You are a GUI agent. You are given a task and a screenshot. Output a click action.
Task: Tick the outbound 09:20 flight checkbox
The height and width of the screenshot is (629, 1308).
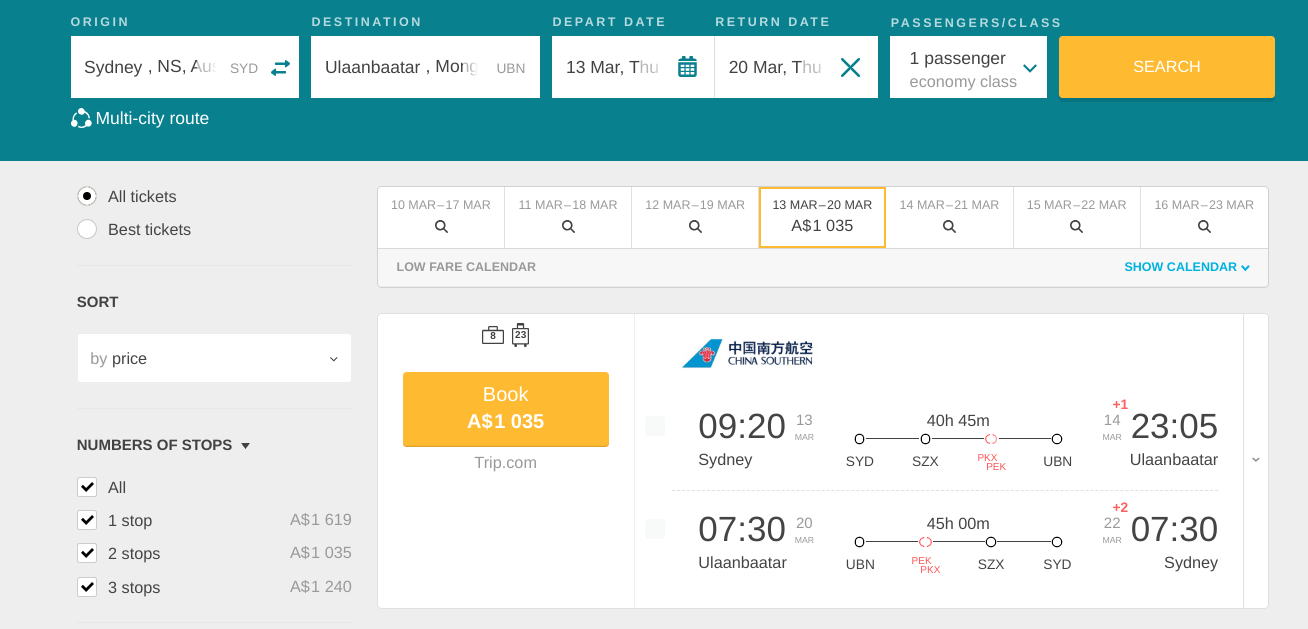[655, 426]
